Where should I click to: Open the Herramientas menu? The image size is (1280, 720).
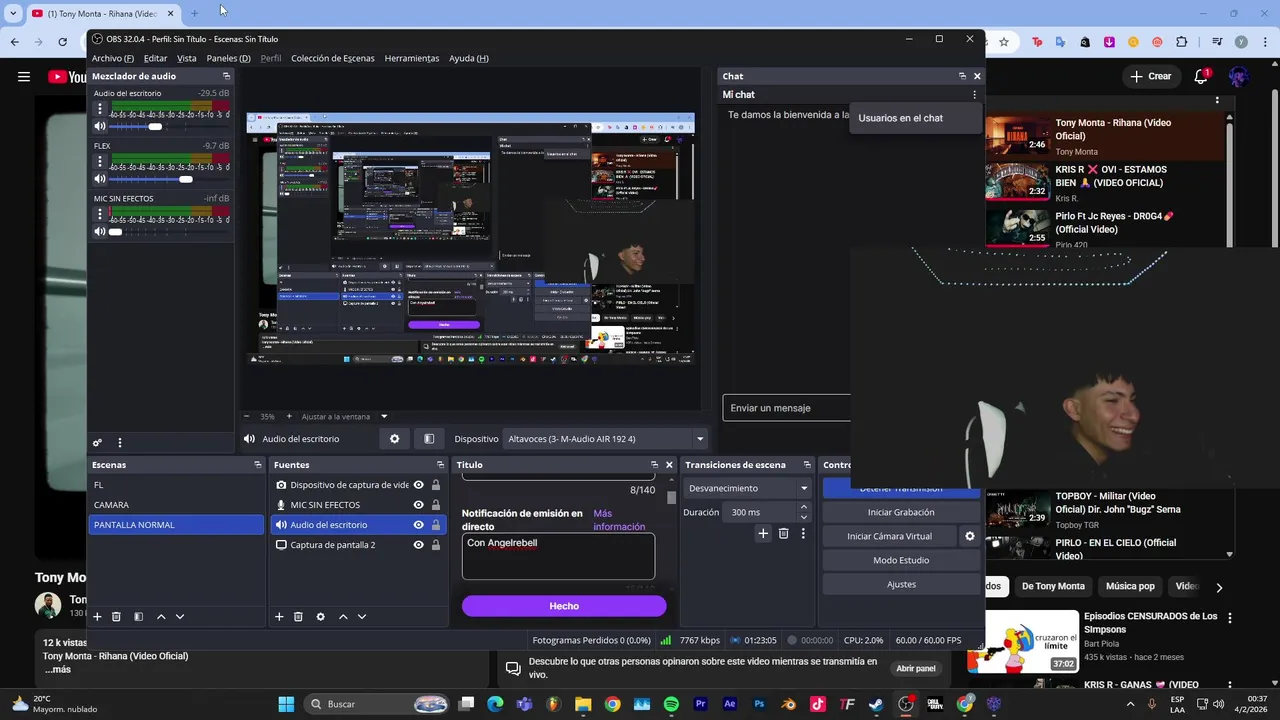coord(412,58)
